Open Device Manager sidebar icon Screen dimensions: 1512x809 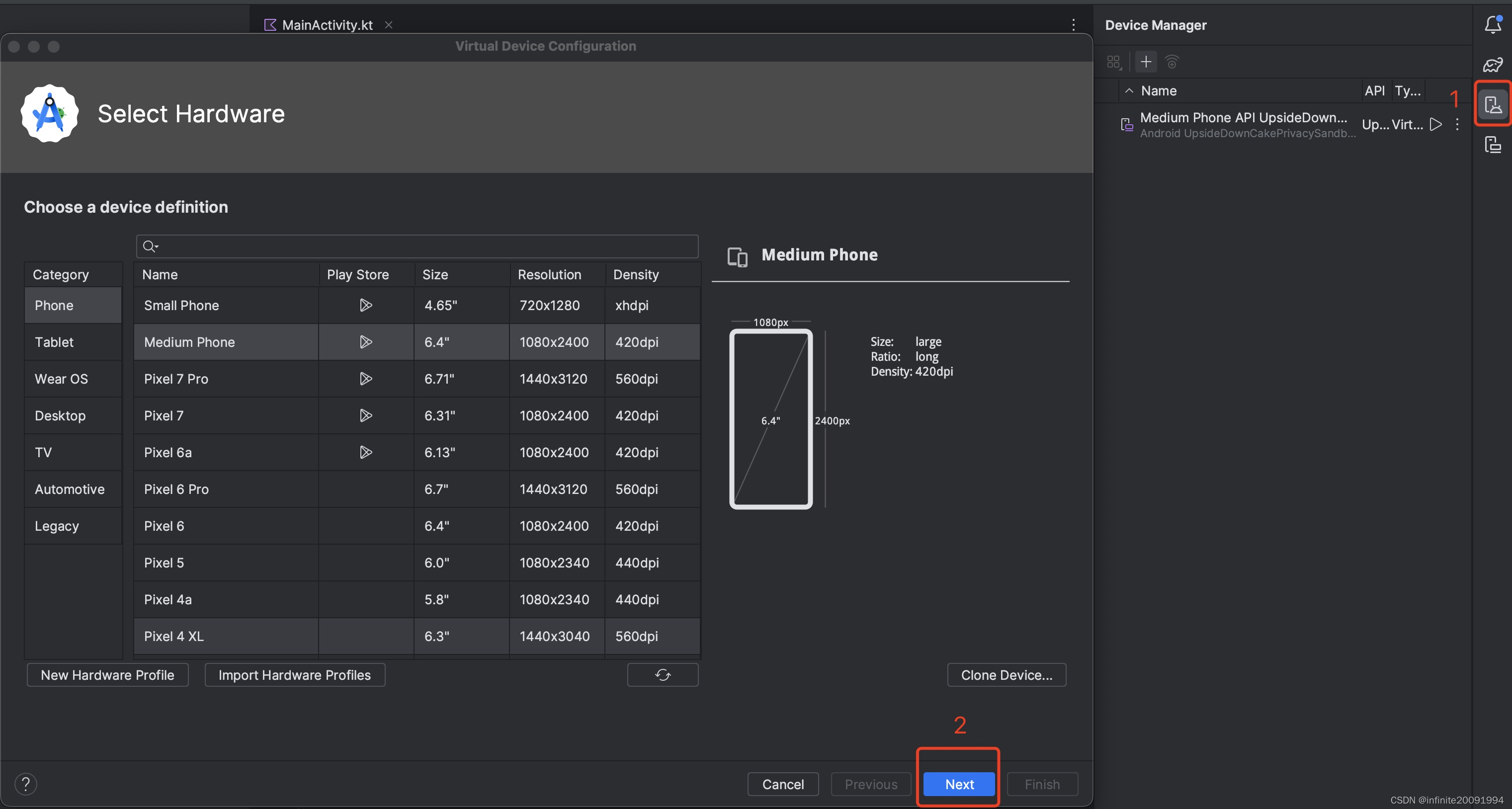[1493, 105]
